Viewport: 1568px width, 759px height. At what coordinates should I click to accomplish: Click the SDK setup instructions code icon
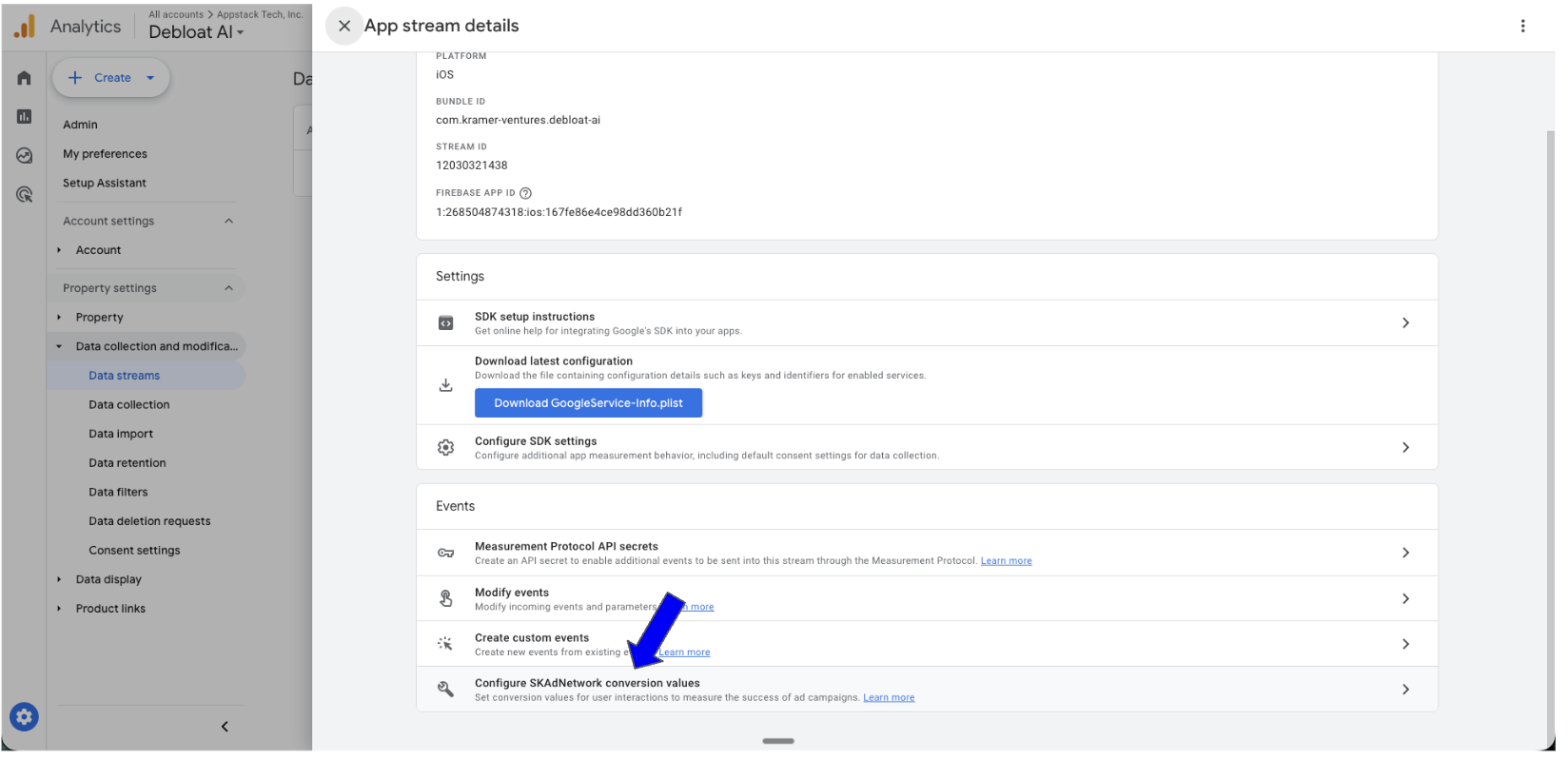(x=445, y=323)
